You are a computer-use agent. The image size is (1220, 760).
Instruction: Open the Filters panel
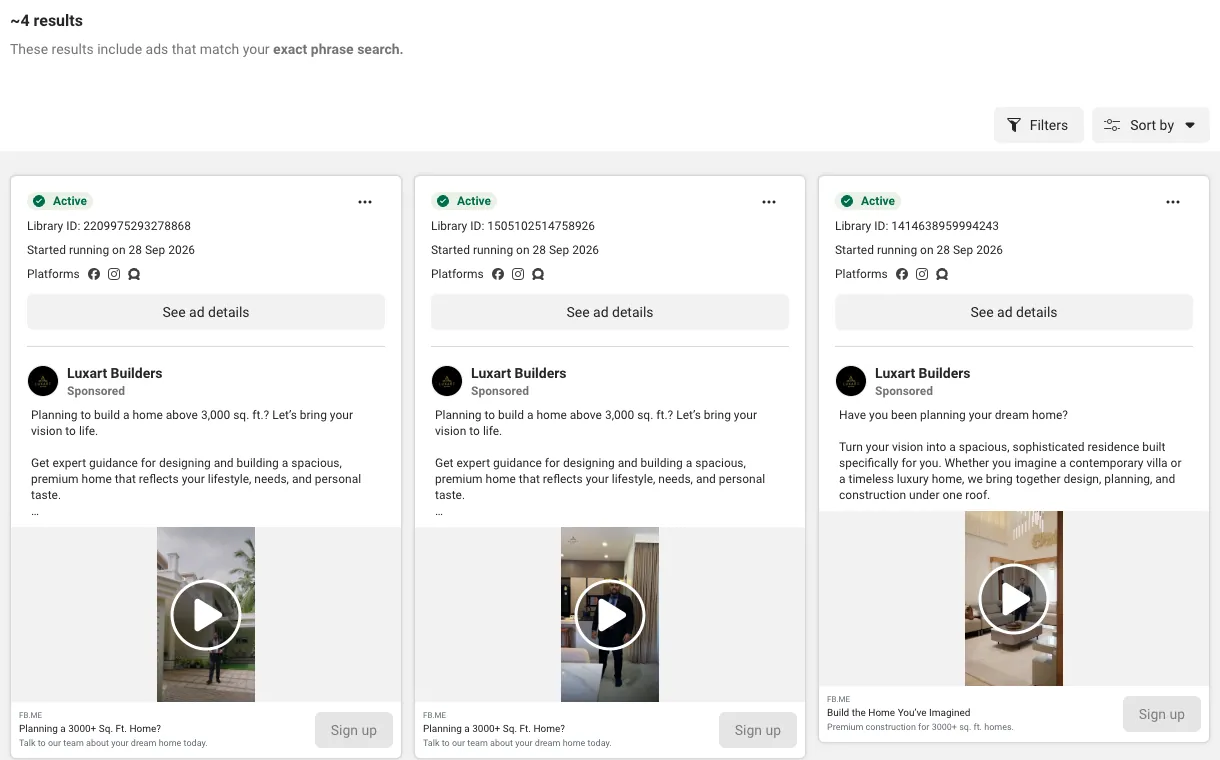coord(1038,125)
